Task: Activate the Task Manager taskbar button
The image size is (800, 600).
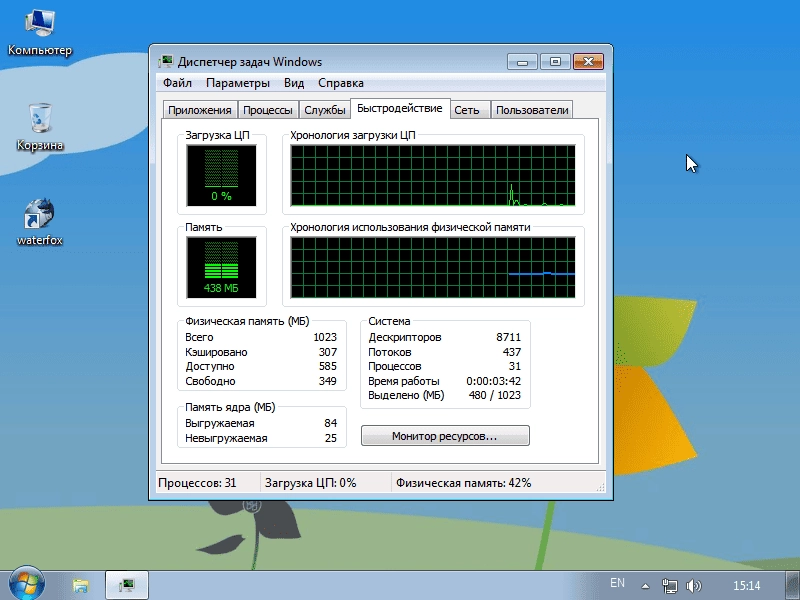Action: point(127,585)
